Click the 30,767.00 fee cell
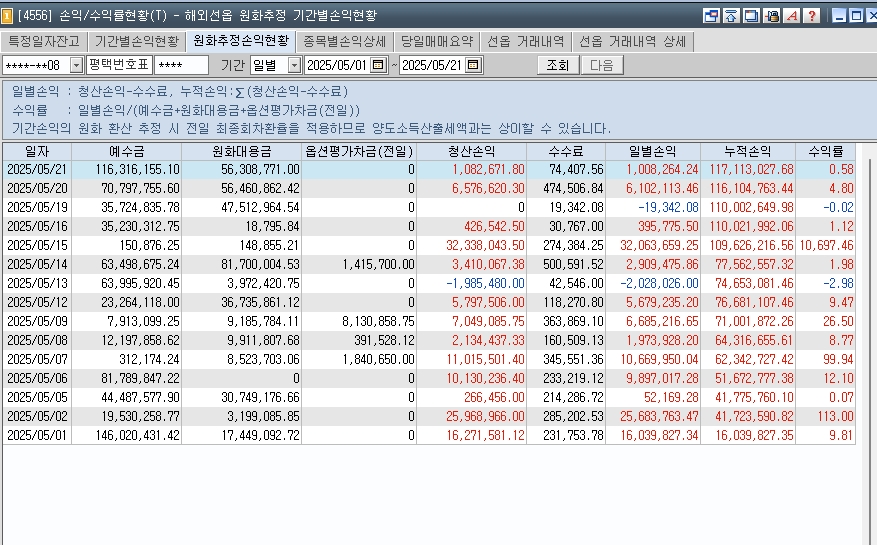 [x=566, y=227]
